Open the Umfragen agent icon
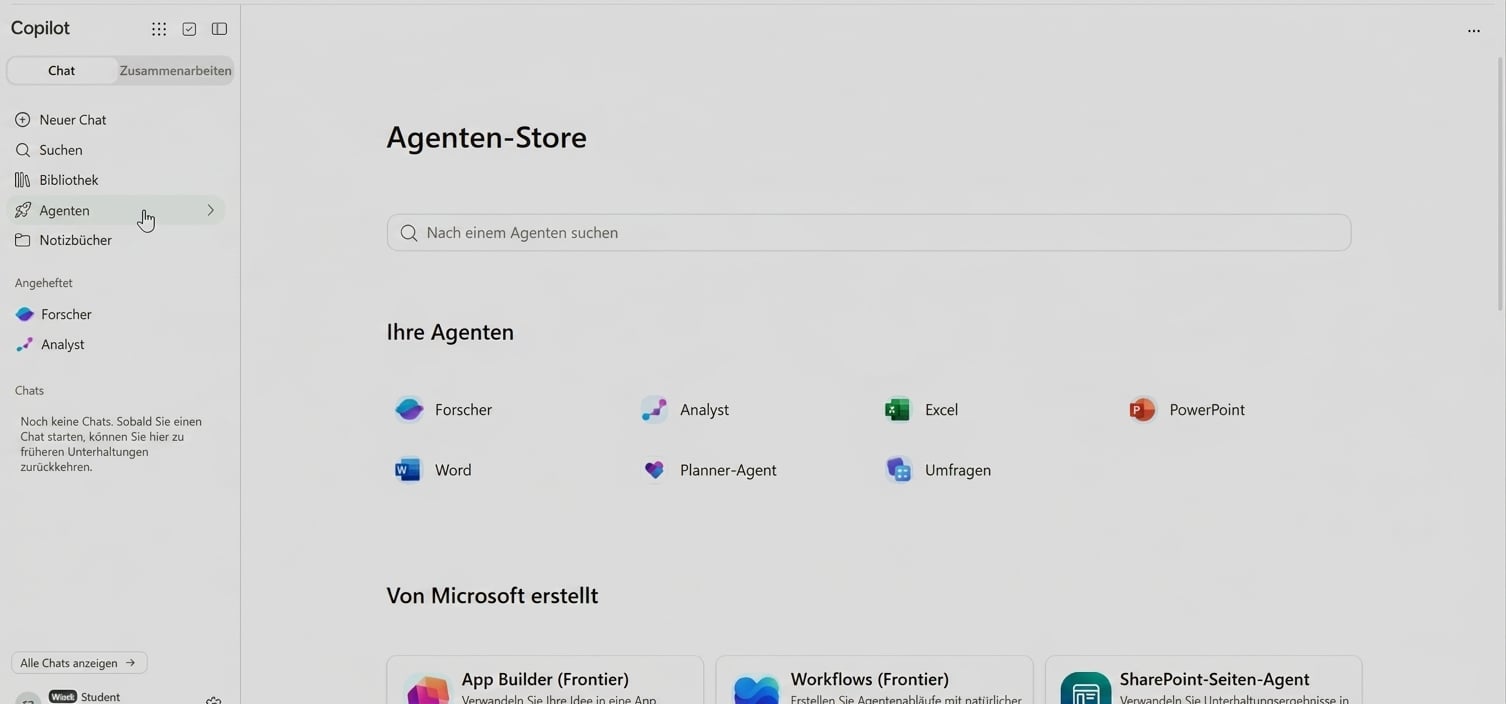This screenshot has height=704, width=1506. pos(898,470)
